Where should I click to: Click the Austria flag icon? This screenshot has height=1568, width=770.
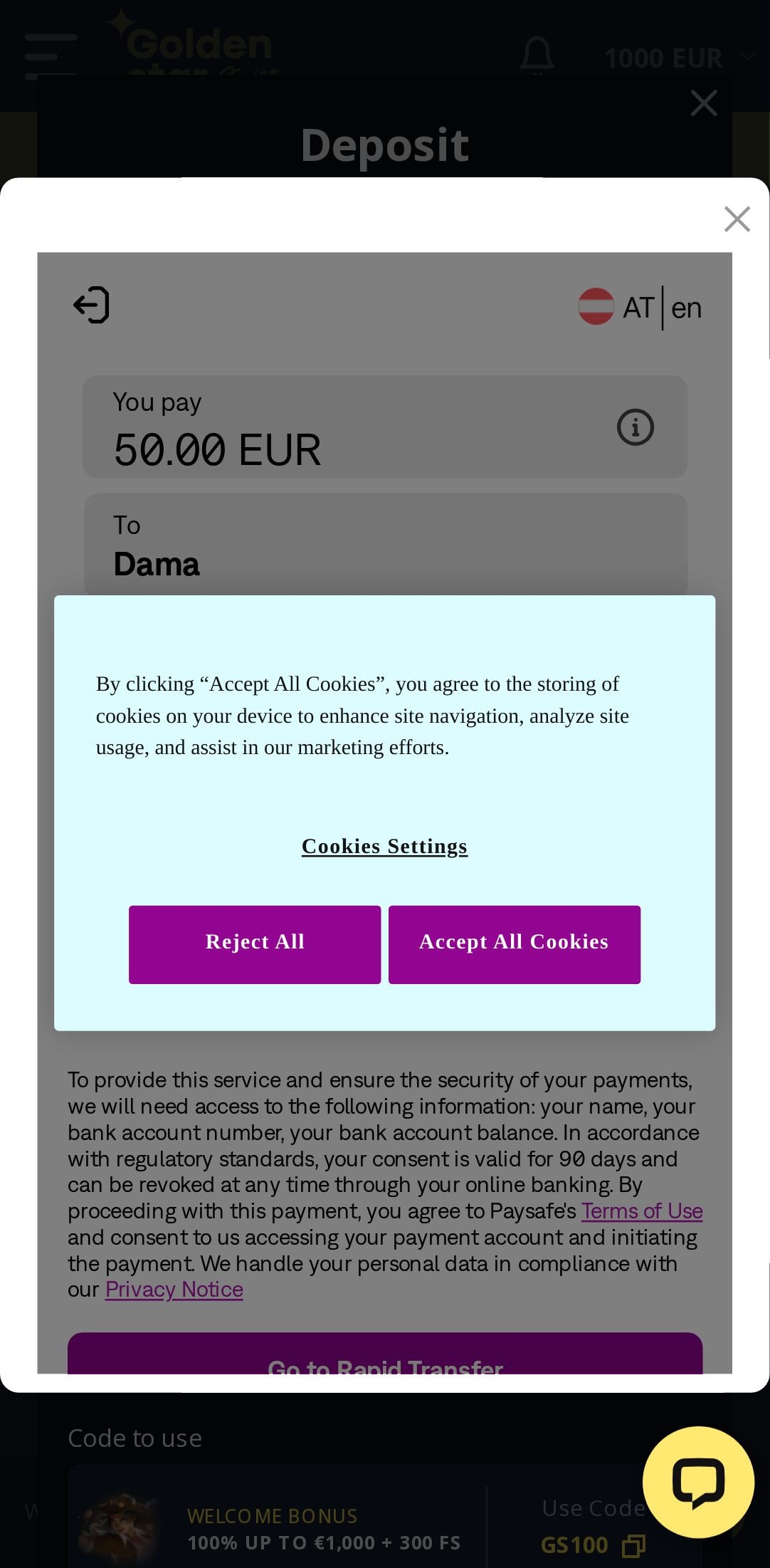(x=596, y=307)
